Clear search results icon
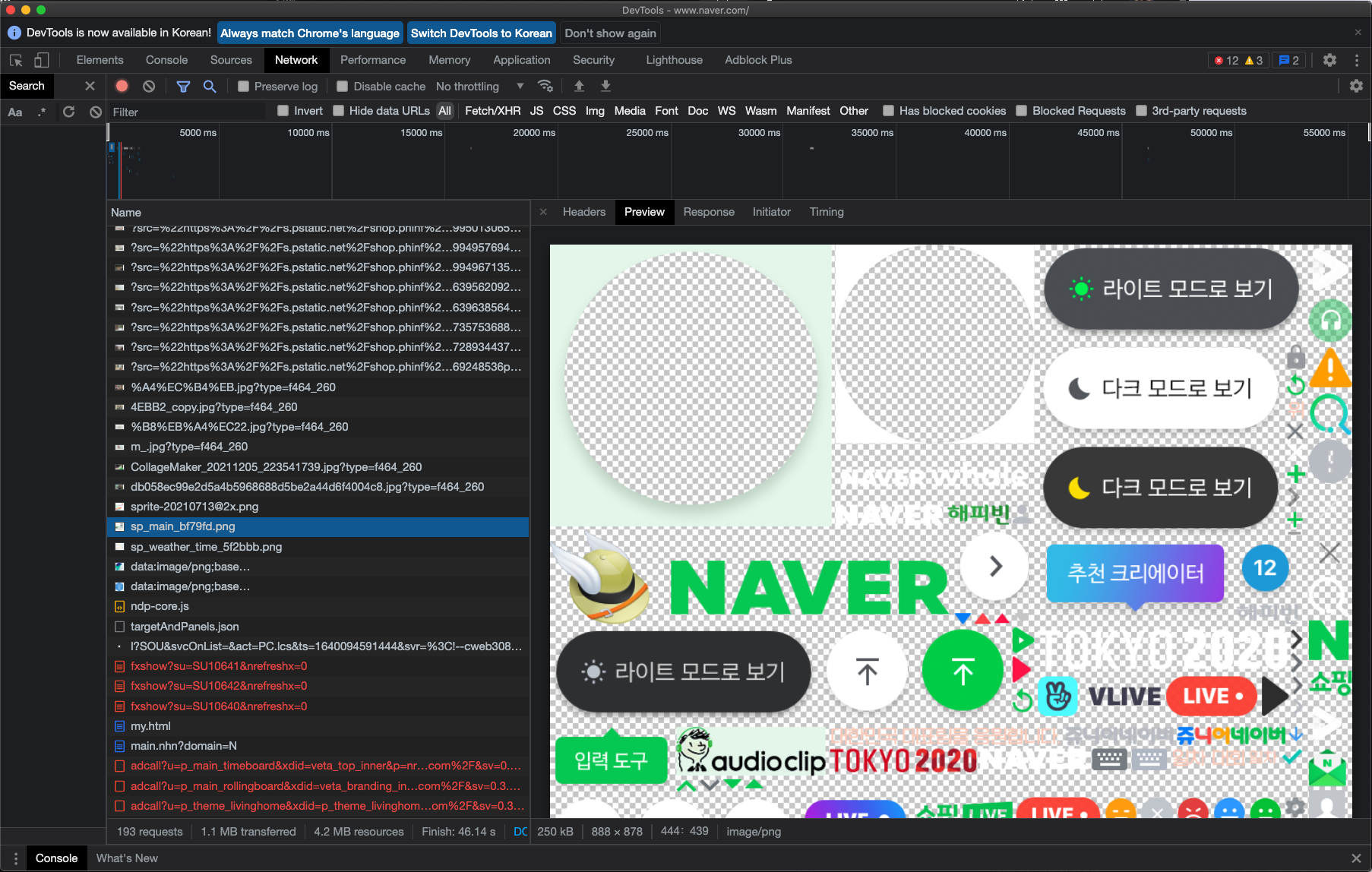 [95, 112]
